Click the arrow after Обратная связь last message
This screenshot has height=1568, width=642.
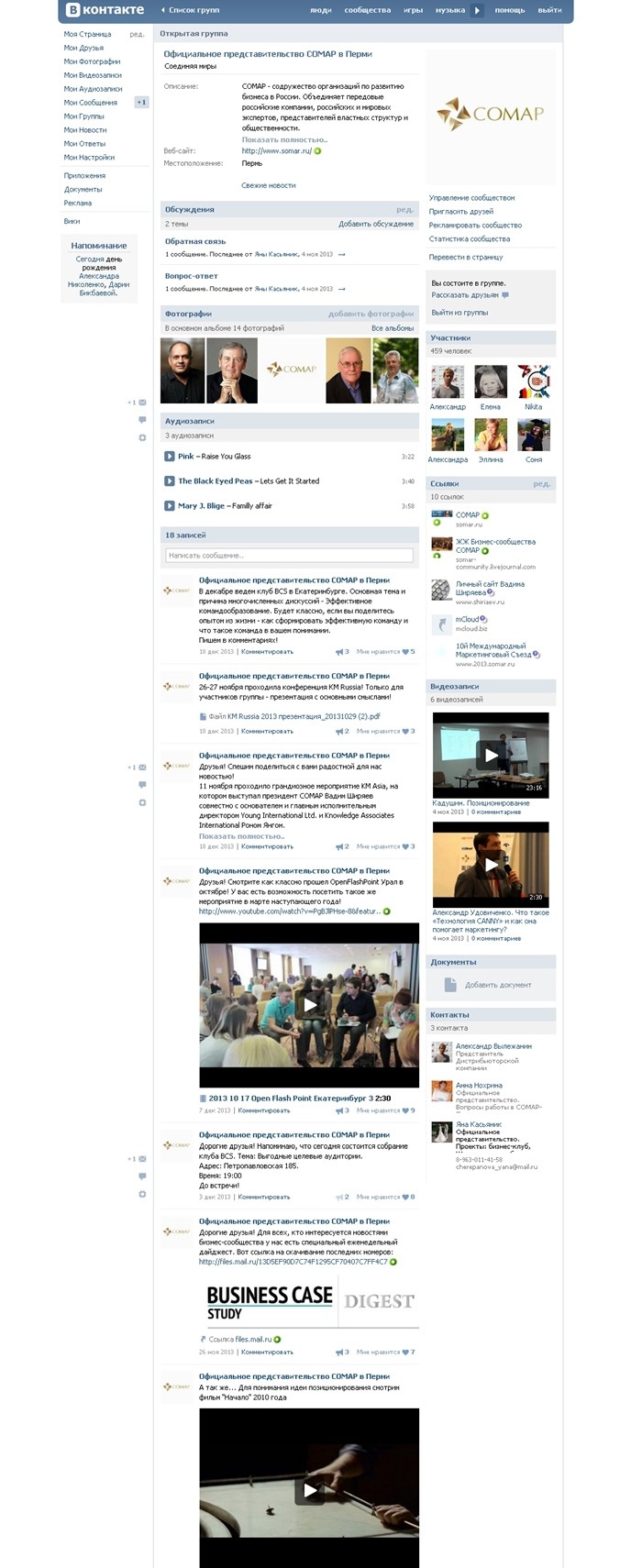(342, 254)
